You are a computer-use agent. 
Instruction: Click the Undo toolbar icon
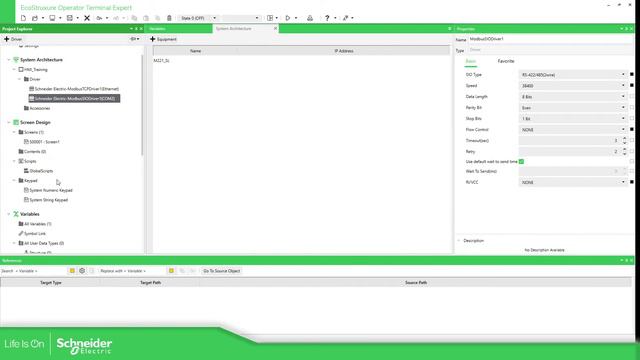(x=99, y=18)
